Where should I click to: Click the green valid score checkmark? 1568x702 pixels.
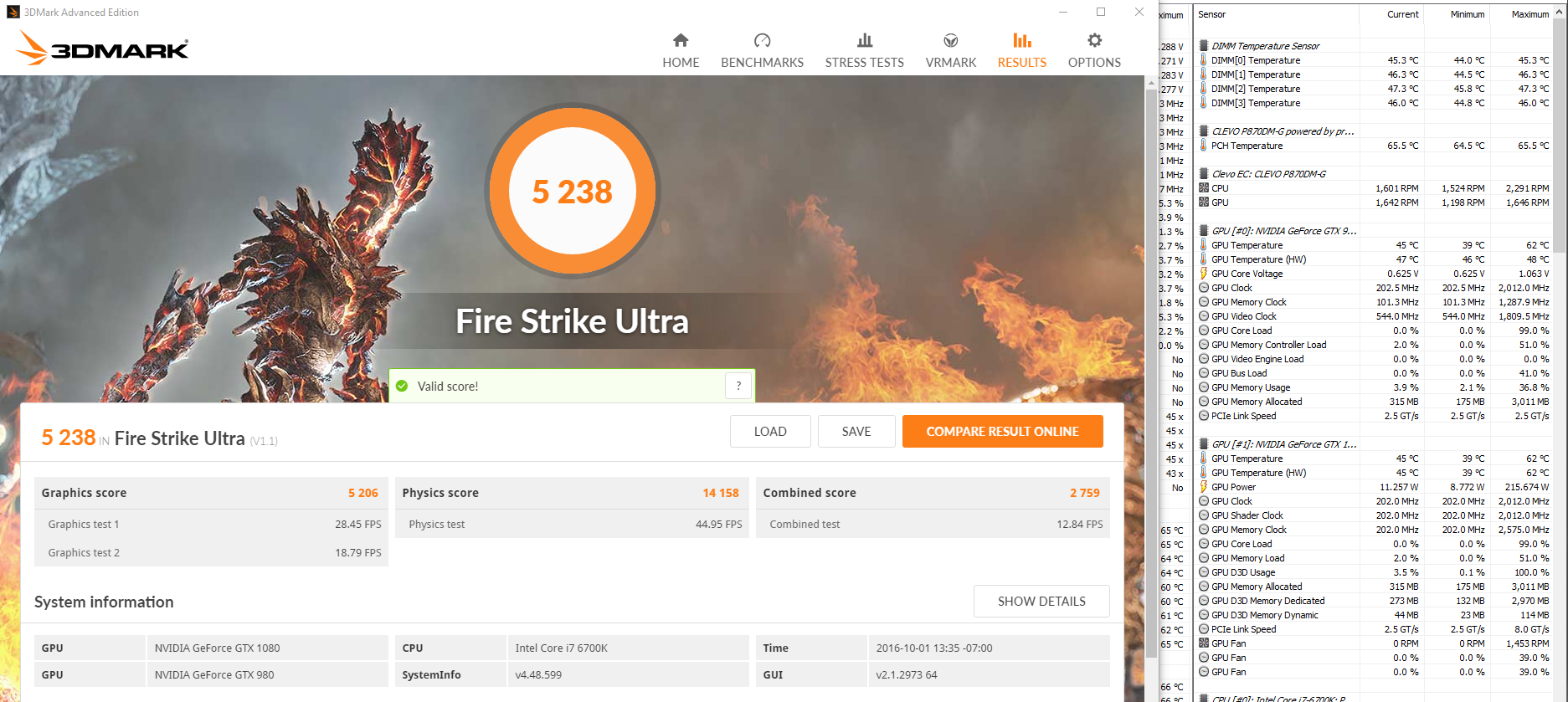pyautogui.click(x=402, y=386)
